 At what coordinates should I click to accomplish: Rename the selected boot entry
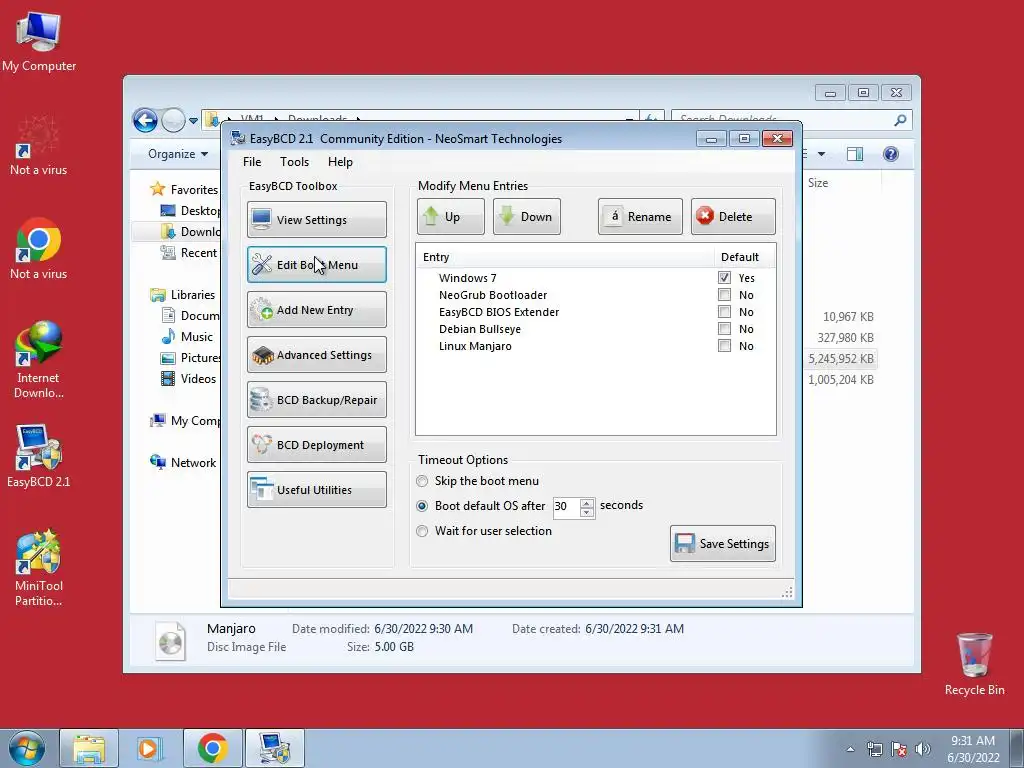tap(640, 216)
